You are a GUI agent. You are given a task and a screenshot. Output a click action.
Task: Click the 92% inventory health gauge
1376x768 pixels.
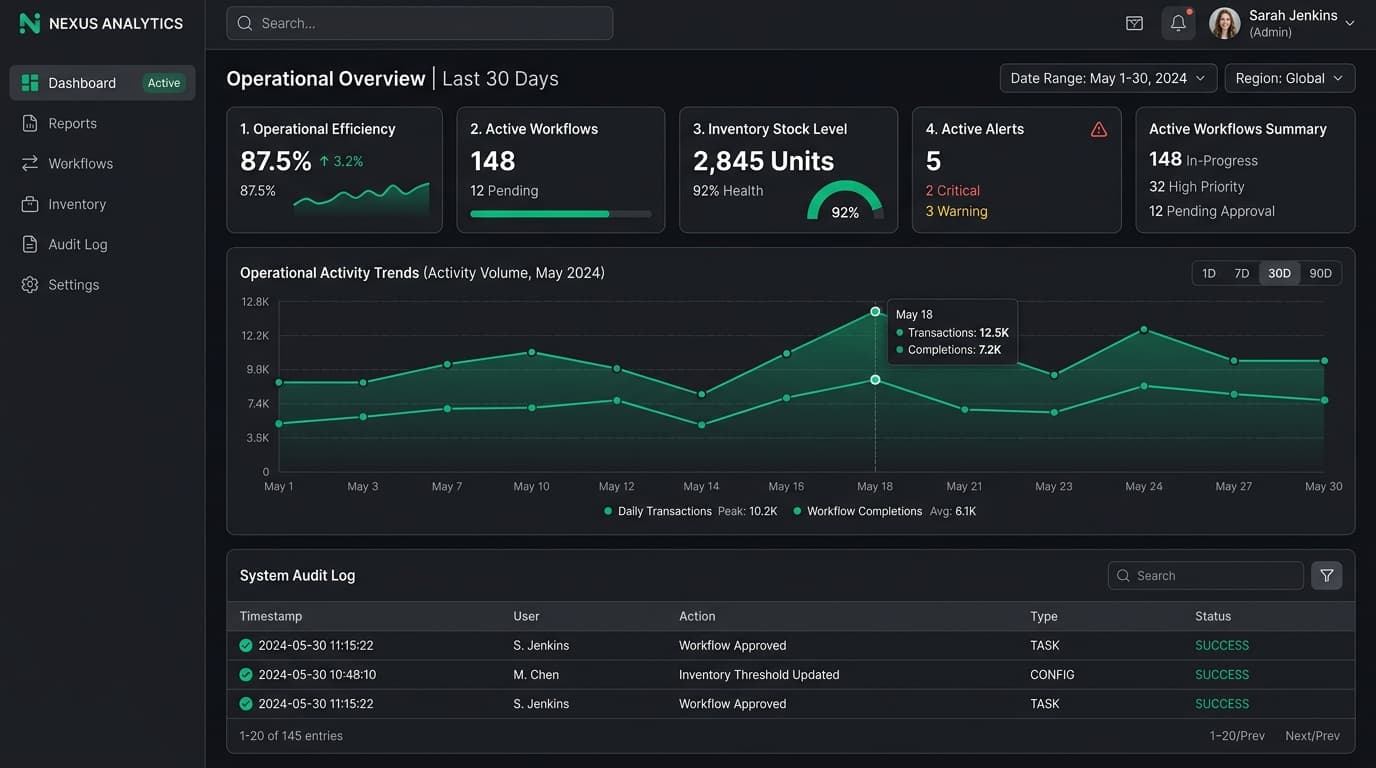(x=845, y=200)
